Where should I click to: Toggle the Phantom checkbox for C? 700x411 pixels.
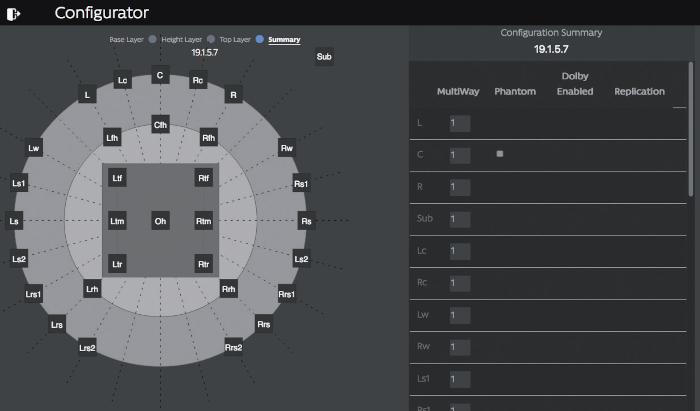[x=500, y=154]
